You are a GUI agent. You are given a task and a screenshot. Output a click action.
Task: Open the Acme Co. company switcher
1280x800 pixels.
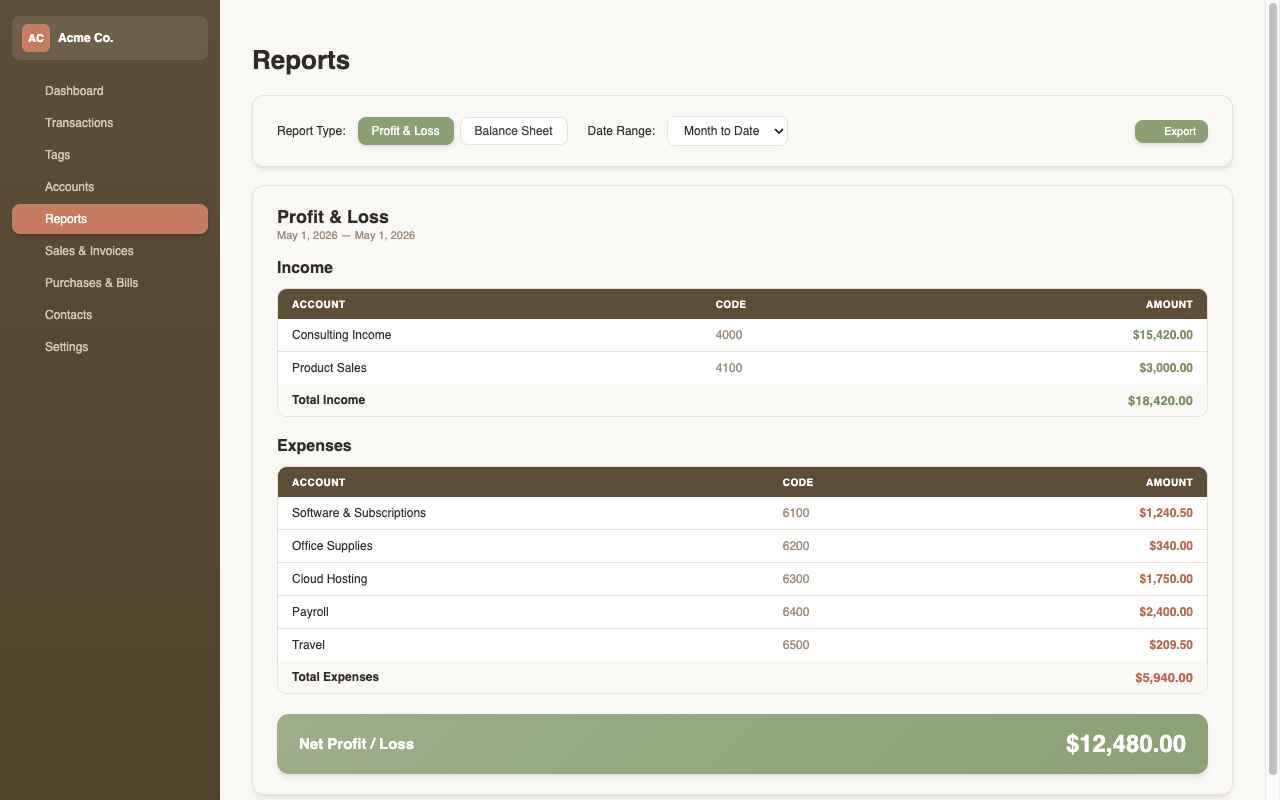coord(110,38)
